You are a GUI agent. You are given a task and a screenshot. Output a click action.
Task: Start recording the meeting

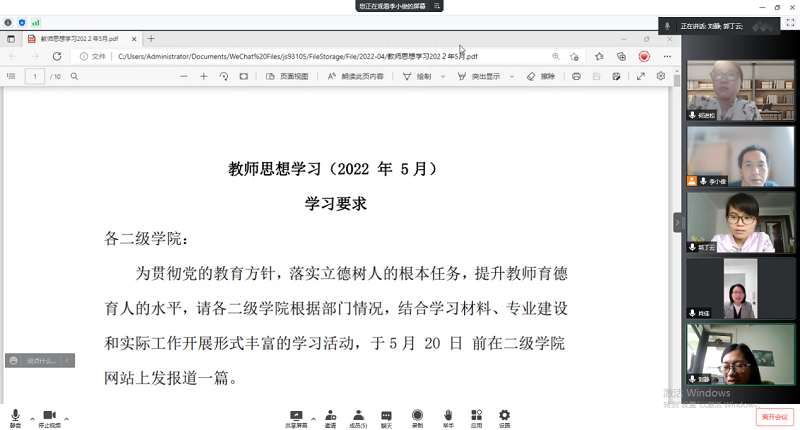tap(417, 415)
